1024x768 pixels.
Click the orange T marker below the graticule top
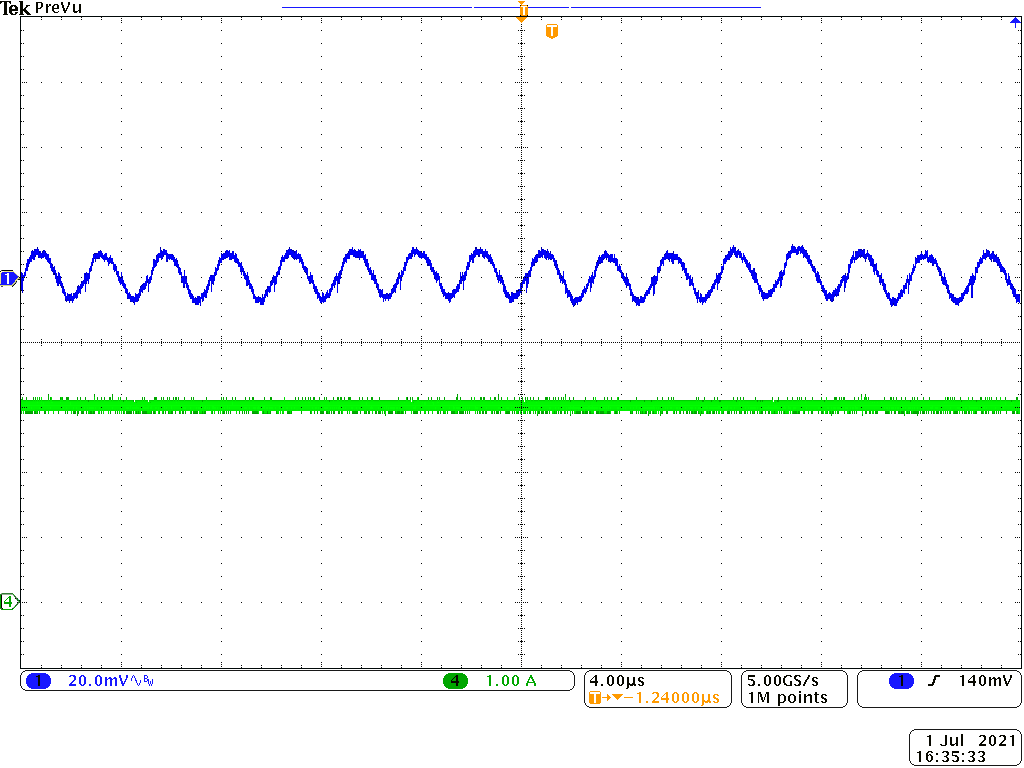click(551, 32)
